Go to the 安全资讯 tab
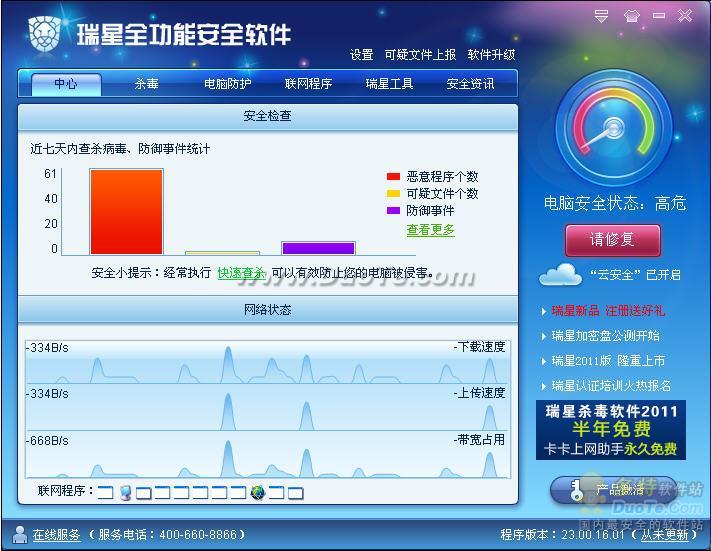711x551 pixels. pyautogui.click(x=470, y=84)
